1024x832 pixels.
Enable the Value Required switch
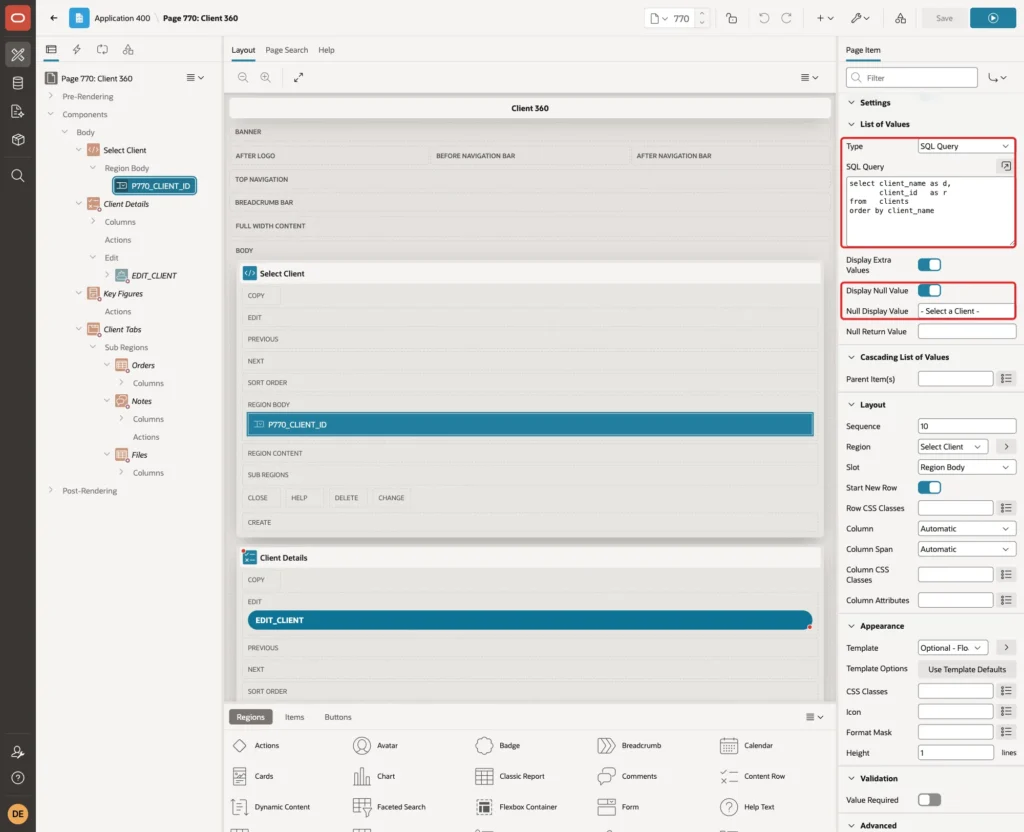tap(929, 800)
